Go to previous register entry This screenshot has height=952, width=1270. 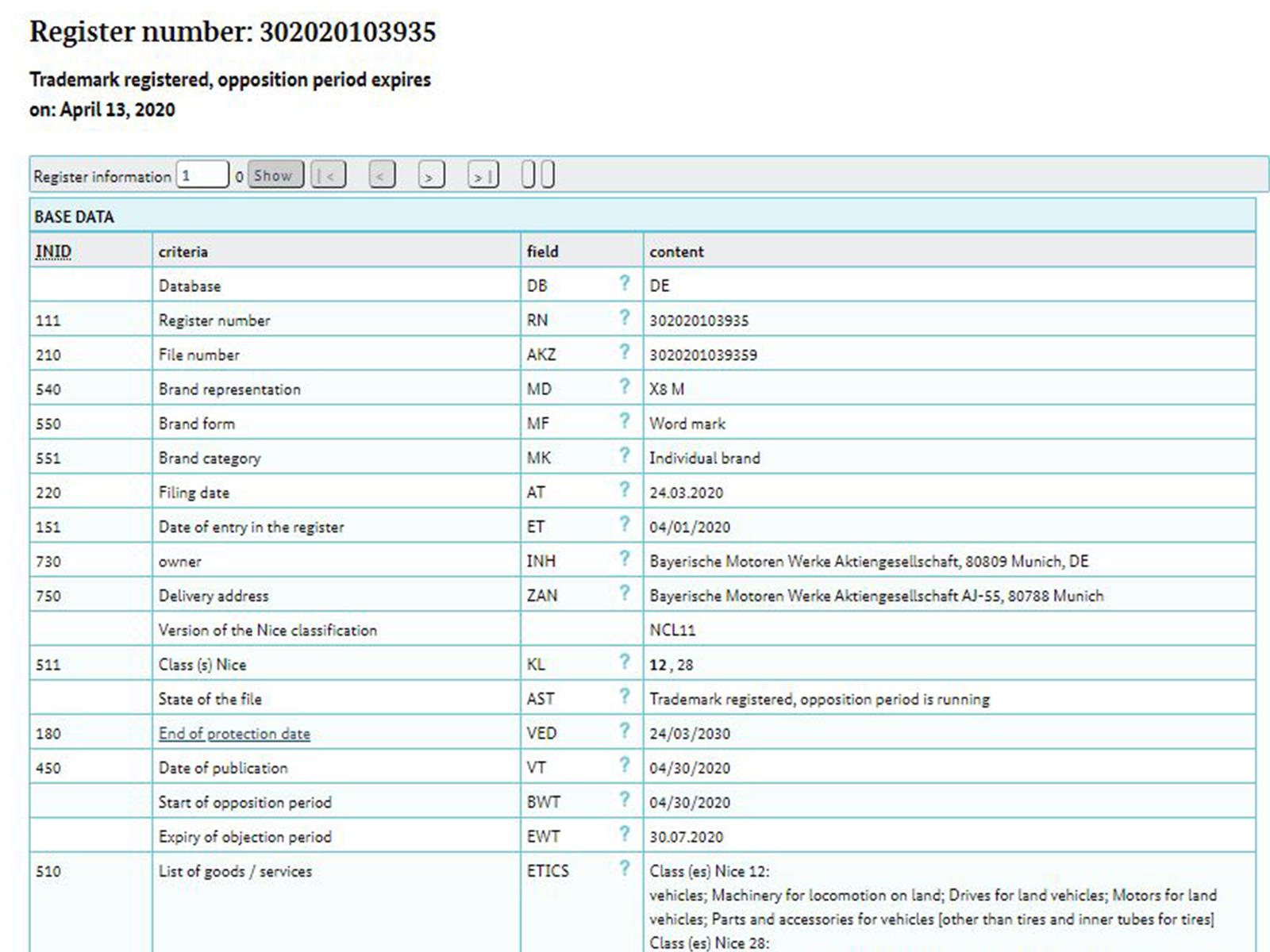pyautogui.click(x=382, y=175)
